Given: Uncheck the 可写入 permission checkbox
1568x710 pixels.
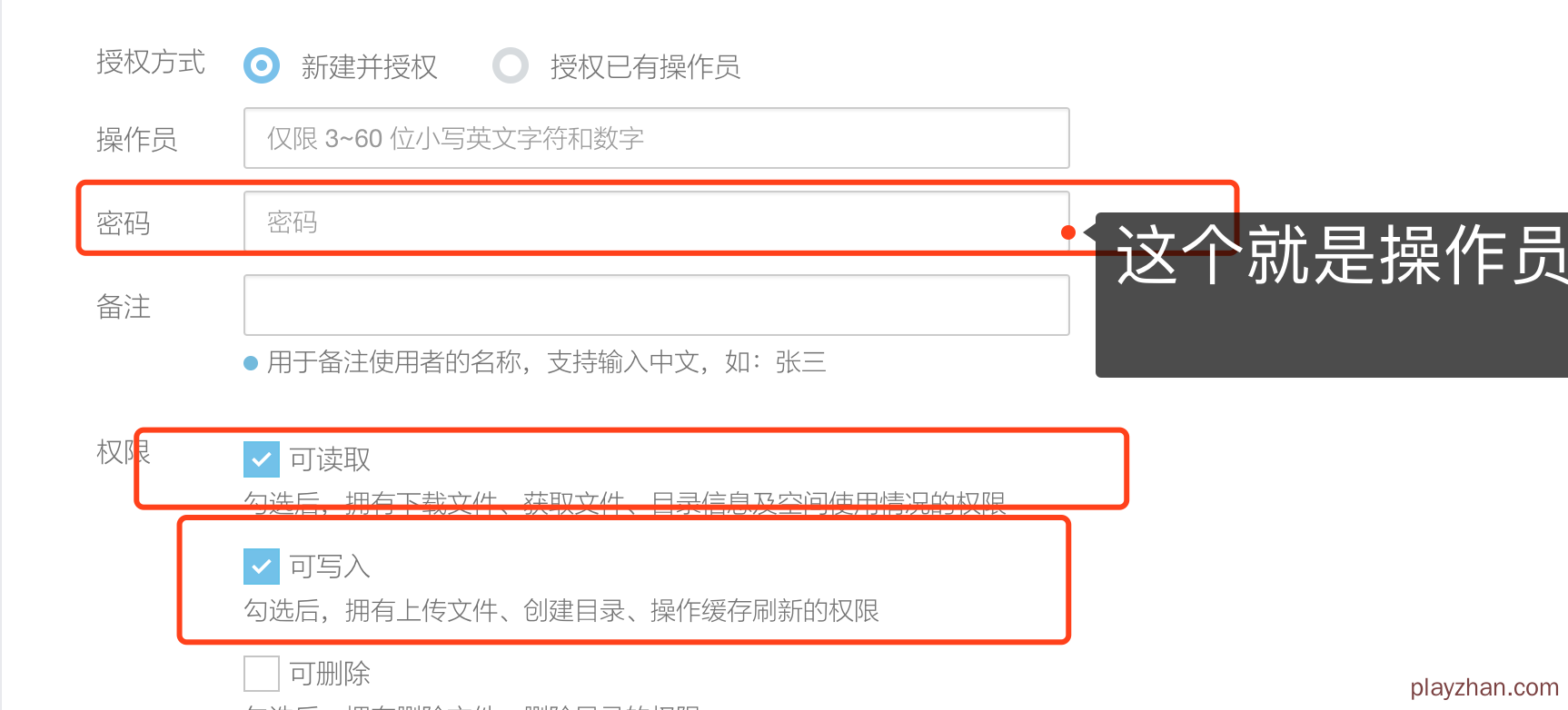Looking at the screenshot, I should coord(262,567).
